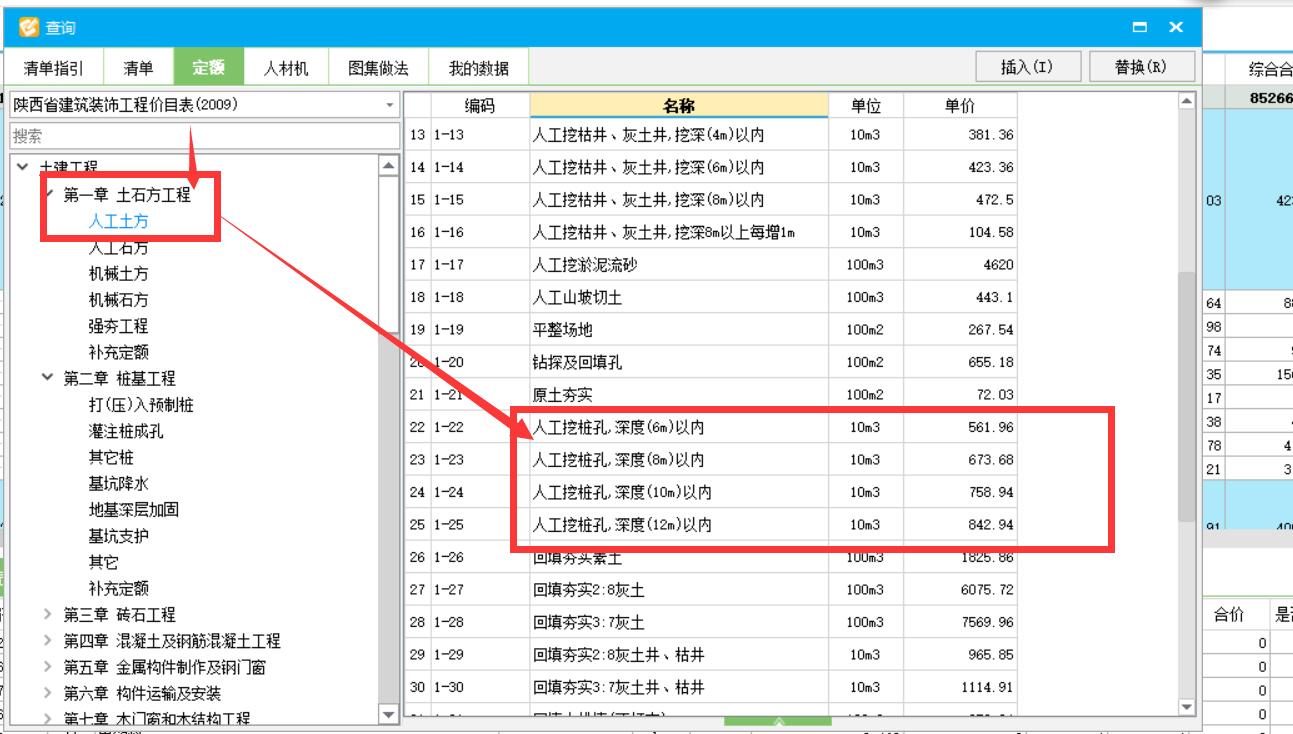Click the 编码 column header
The width and height of the screenshot is (1293, 734).
coord(480,105)
